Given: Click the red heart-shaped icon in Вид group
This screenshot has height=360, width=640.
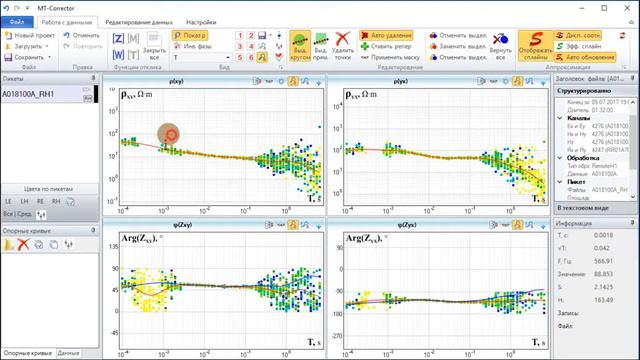Looking at the screenshot, I should [x=279, y=57].
